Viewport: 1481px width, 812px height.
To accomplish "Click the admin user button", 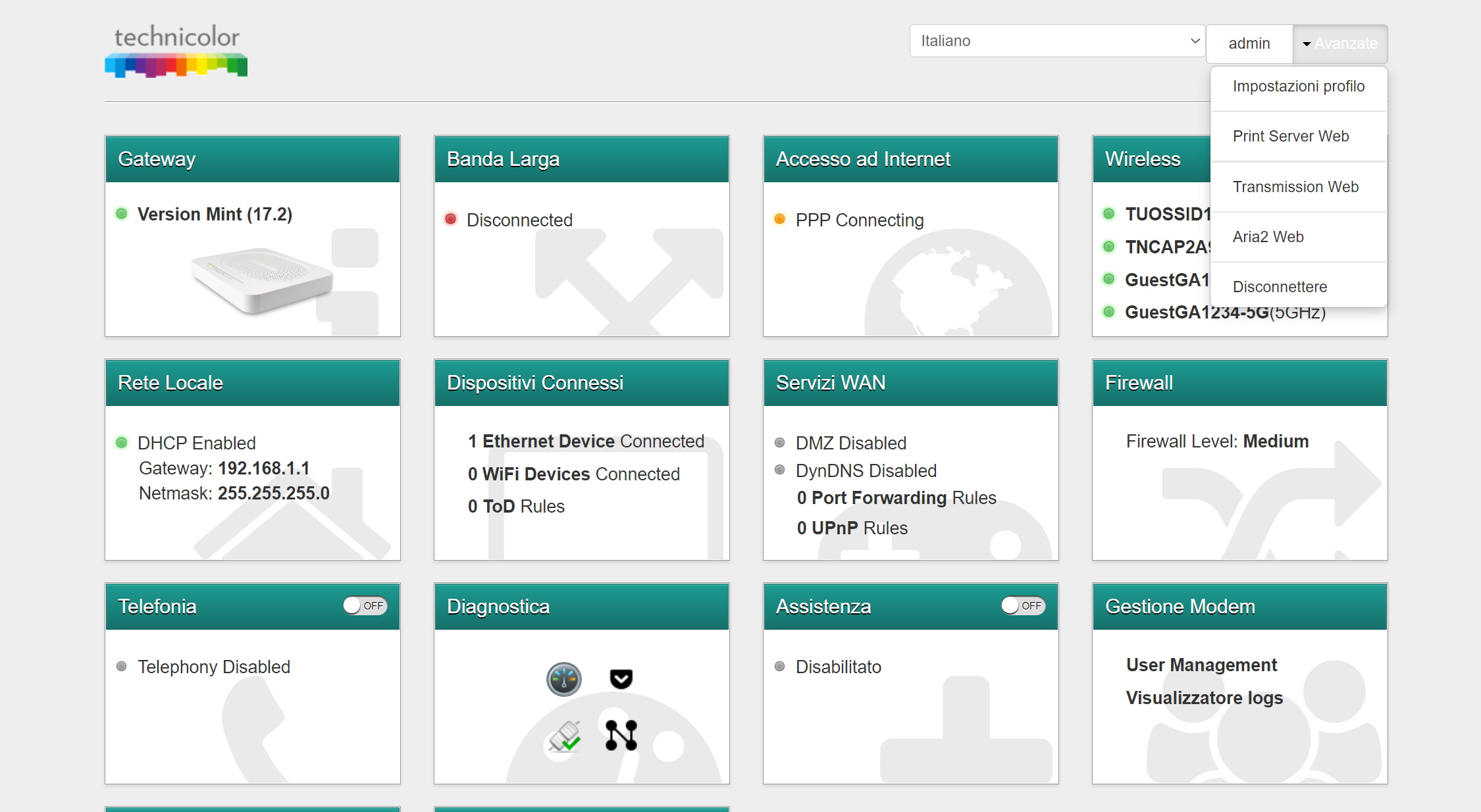I will point(1249,43).
